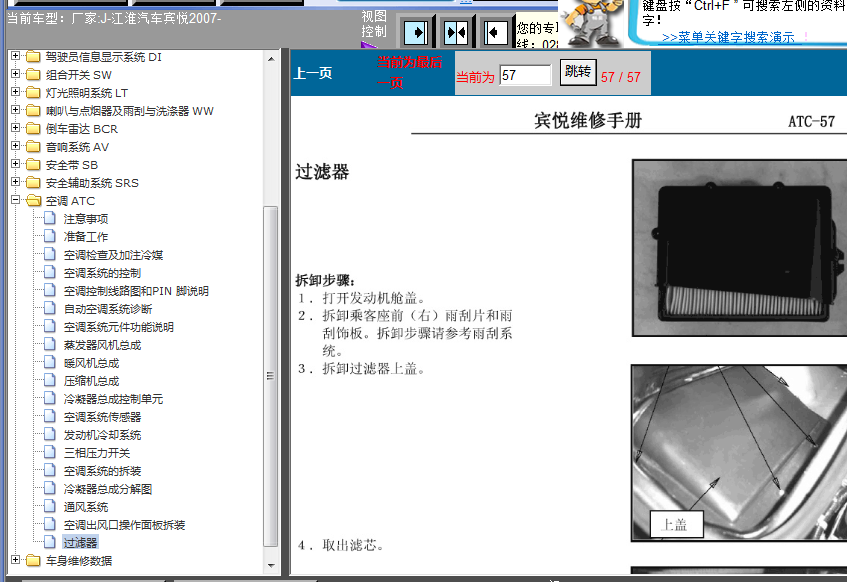This screenshot has height=582, width=847.
Task: Select the 安全辅助系统 SRS folder label
Action: pos(92,183)
